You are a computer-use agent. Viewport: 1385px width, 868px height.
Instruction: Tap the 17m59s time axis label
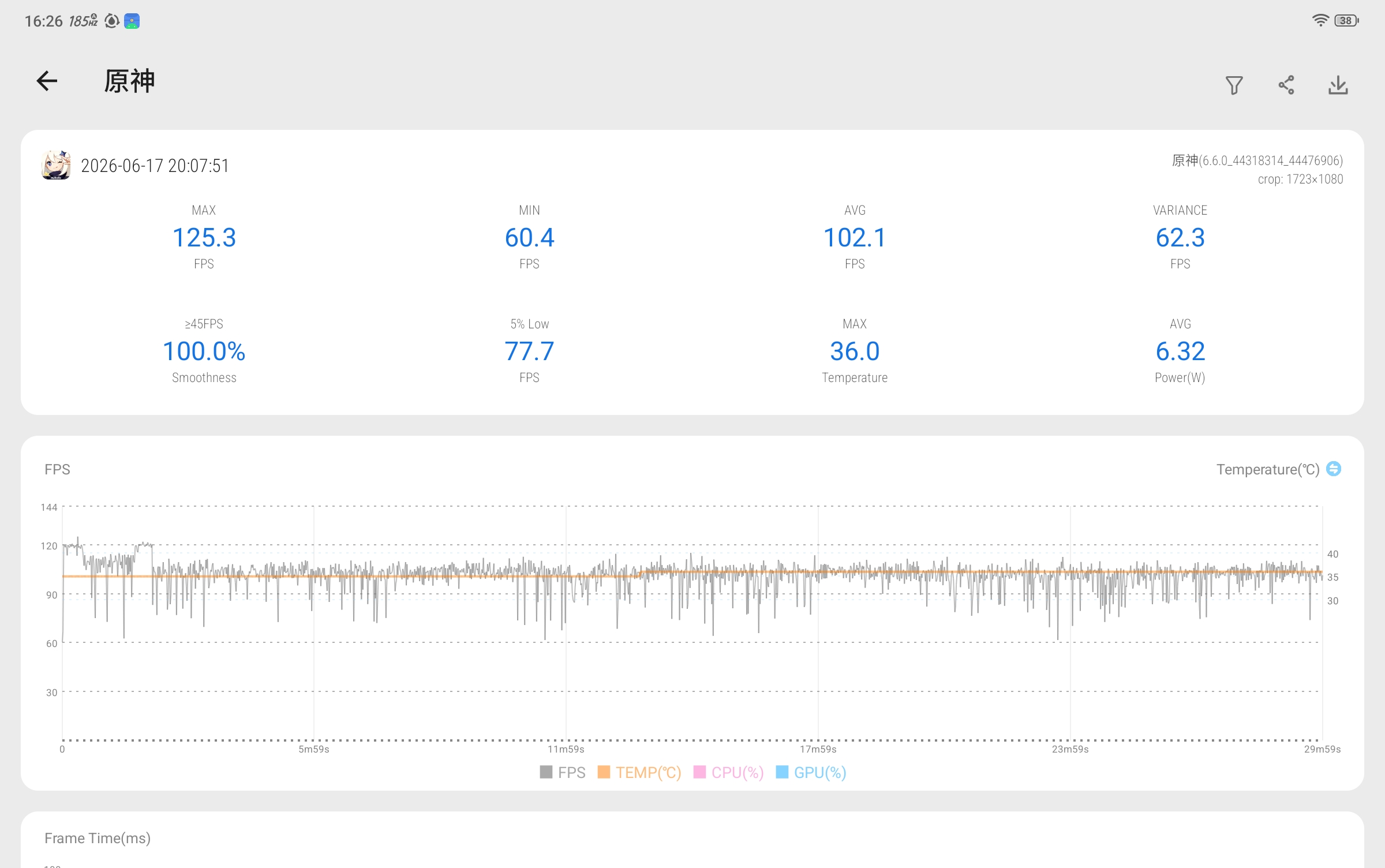[818, 749]
